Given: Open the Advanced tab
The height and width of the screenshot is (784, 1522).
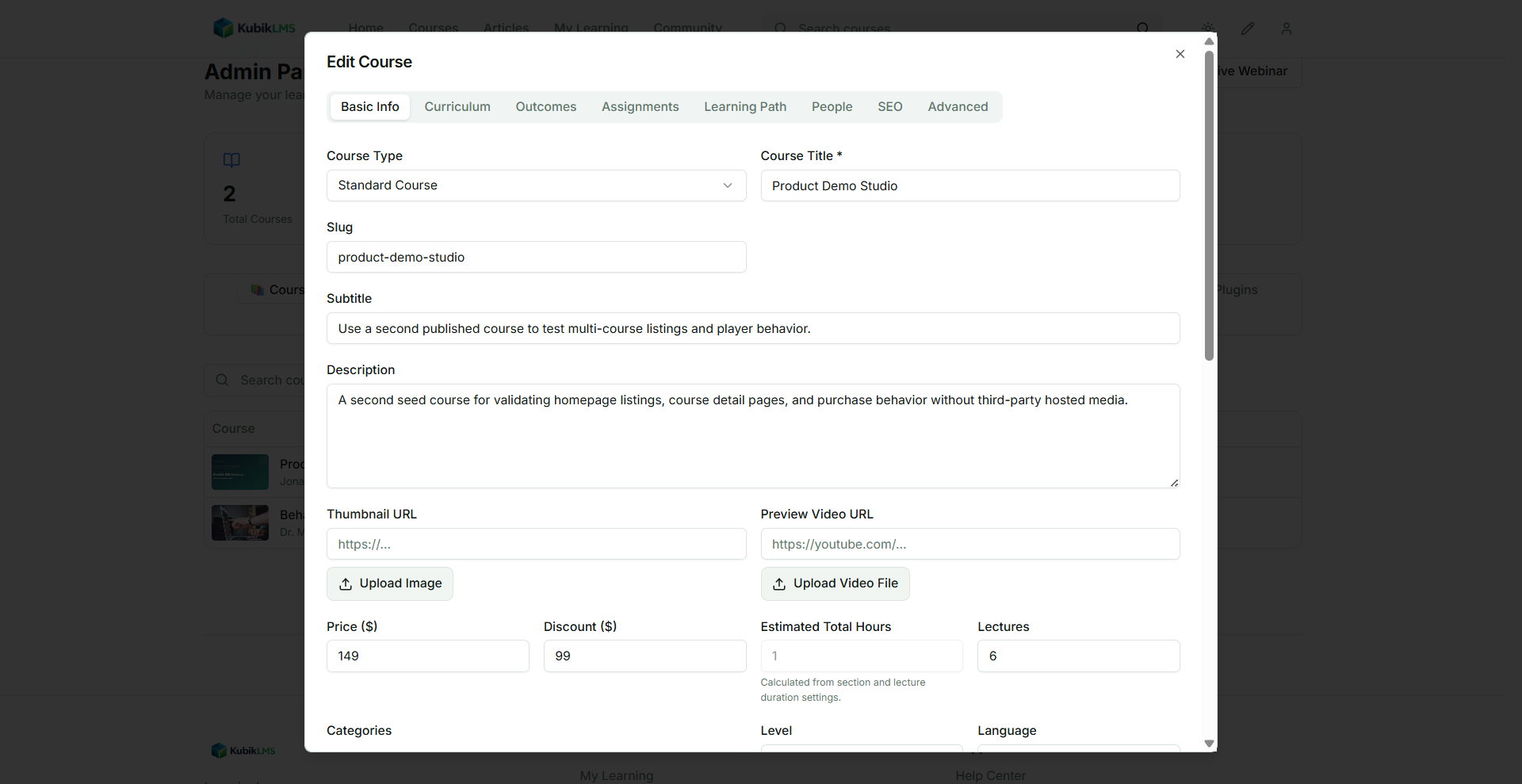Looking at the screenshot, I should tap(958, 107).
